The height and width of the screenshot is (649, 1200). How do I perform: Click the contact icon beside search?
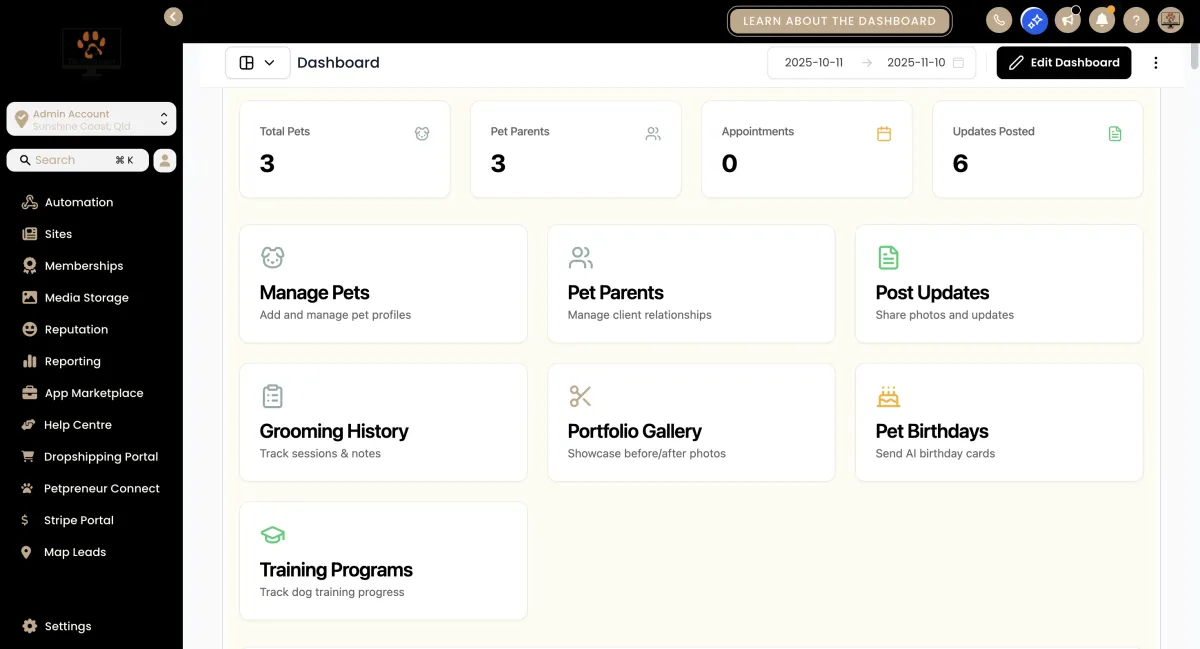tap(165, 160)
